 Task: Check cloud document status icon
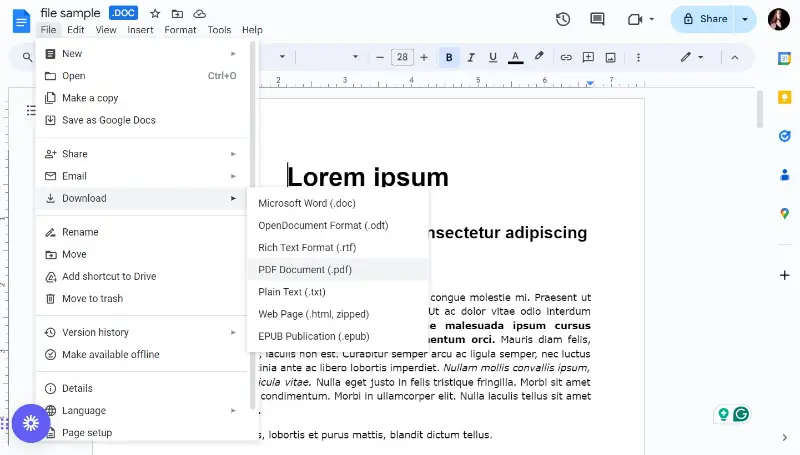click(199, 14)
